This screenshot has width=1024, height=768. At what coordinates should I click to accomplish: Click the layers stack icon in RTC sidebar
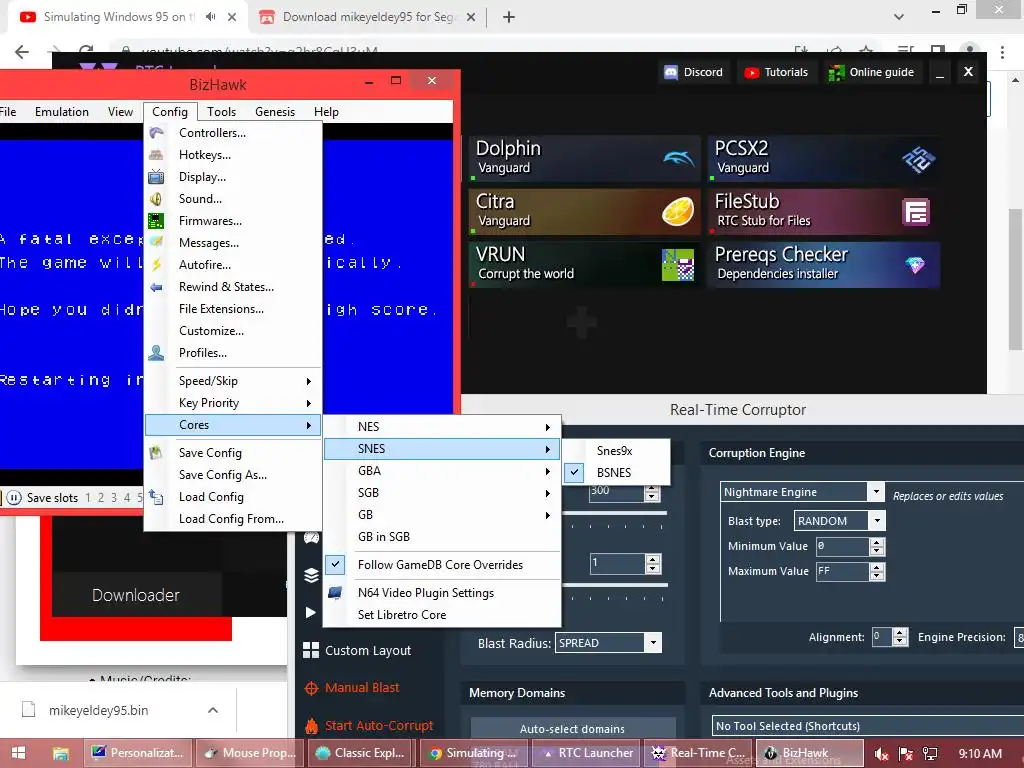click(x=312, y=575)
